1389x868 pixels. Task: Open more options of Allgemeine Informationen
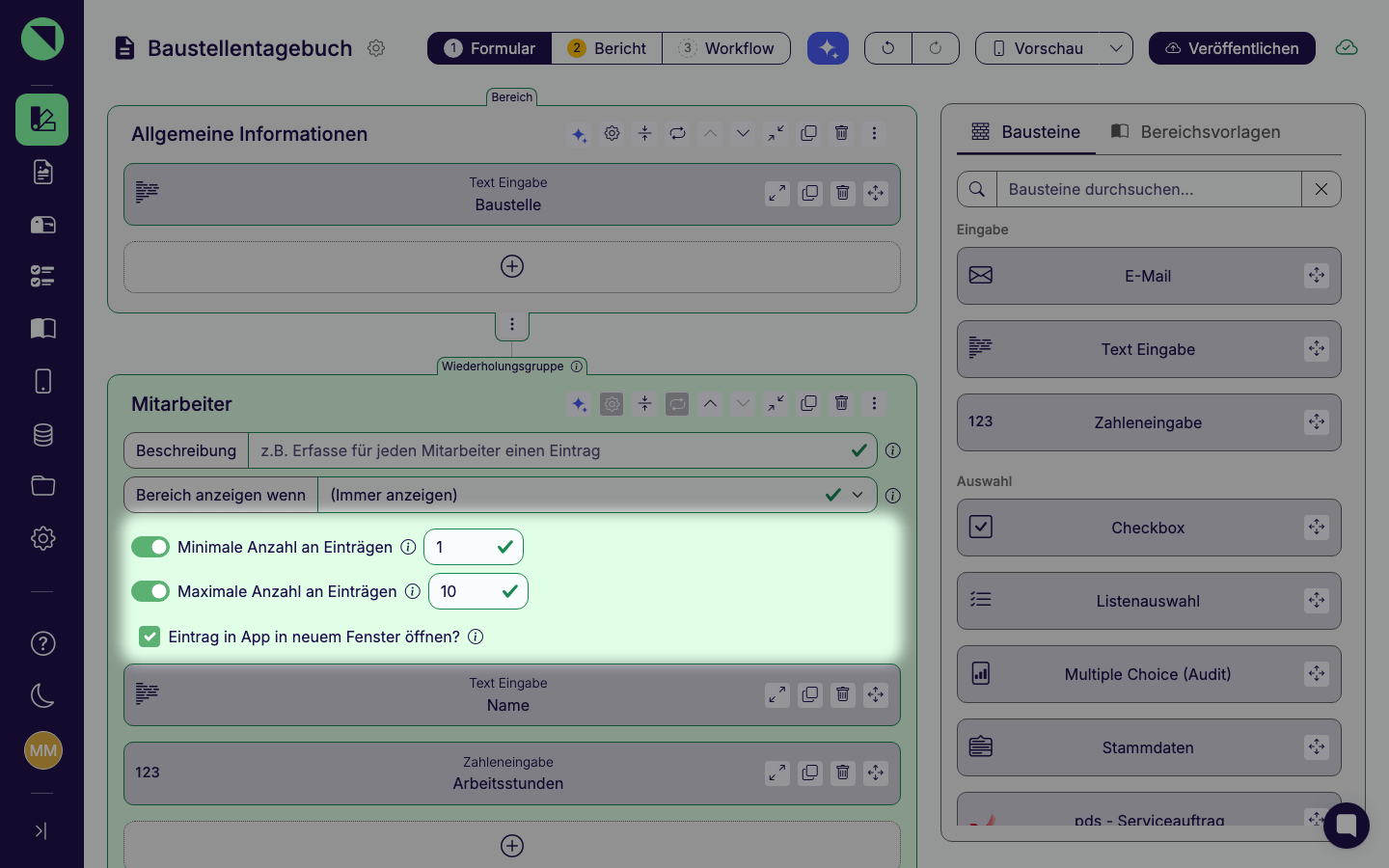[874, 133]
